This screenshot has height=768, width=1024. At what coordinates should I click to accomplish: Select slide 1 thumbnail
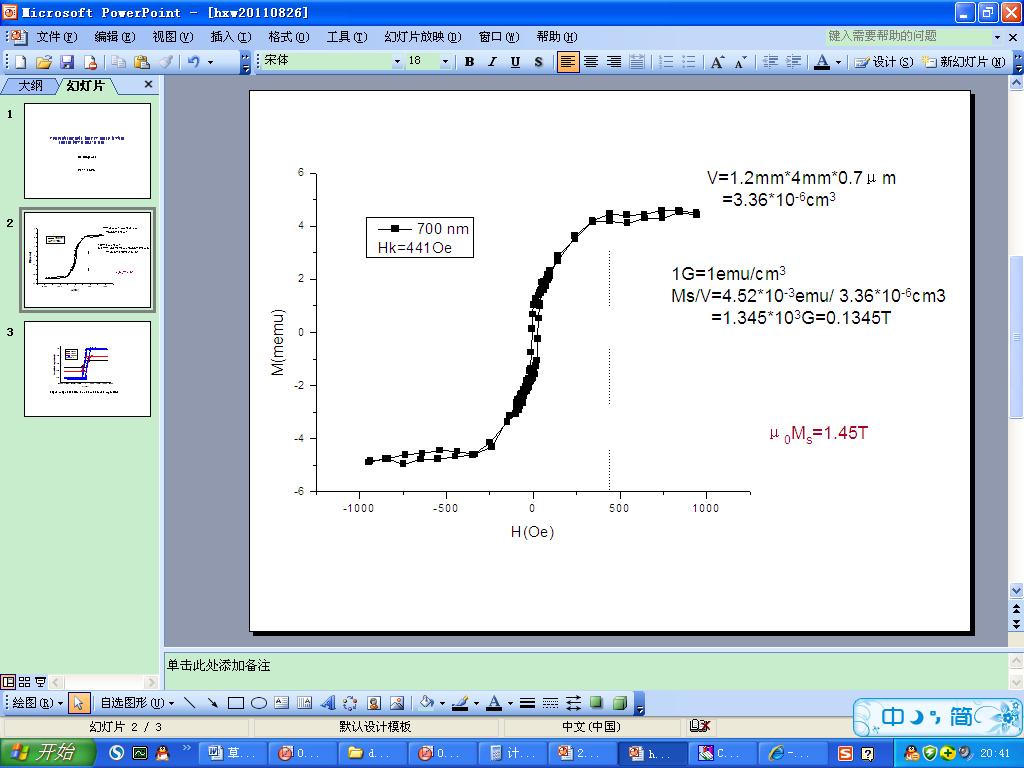[88, 151]
